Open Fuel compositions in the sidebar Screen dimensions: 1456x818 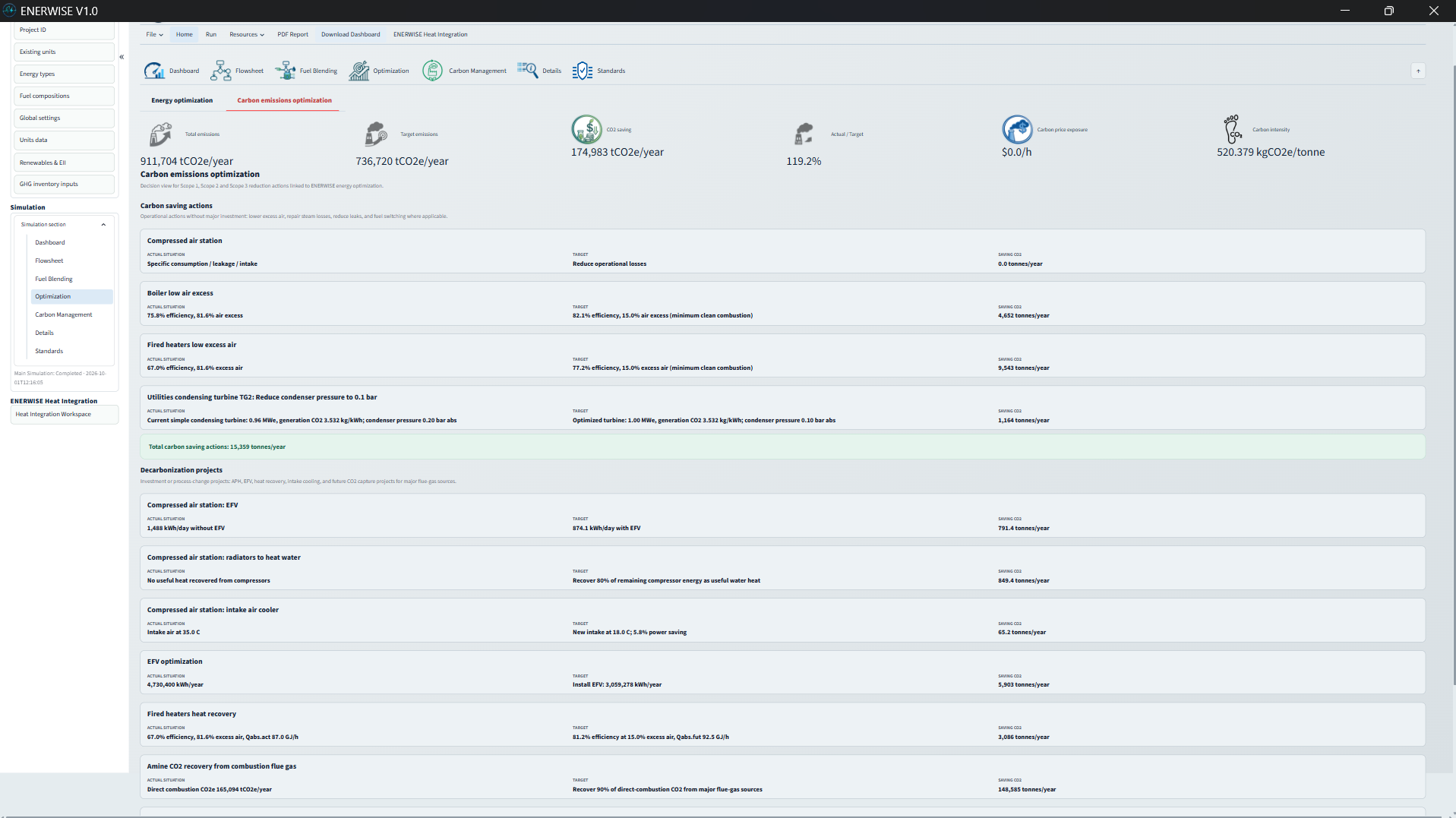tap(64, 96)
